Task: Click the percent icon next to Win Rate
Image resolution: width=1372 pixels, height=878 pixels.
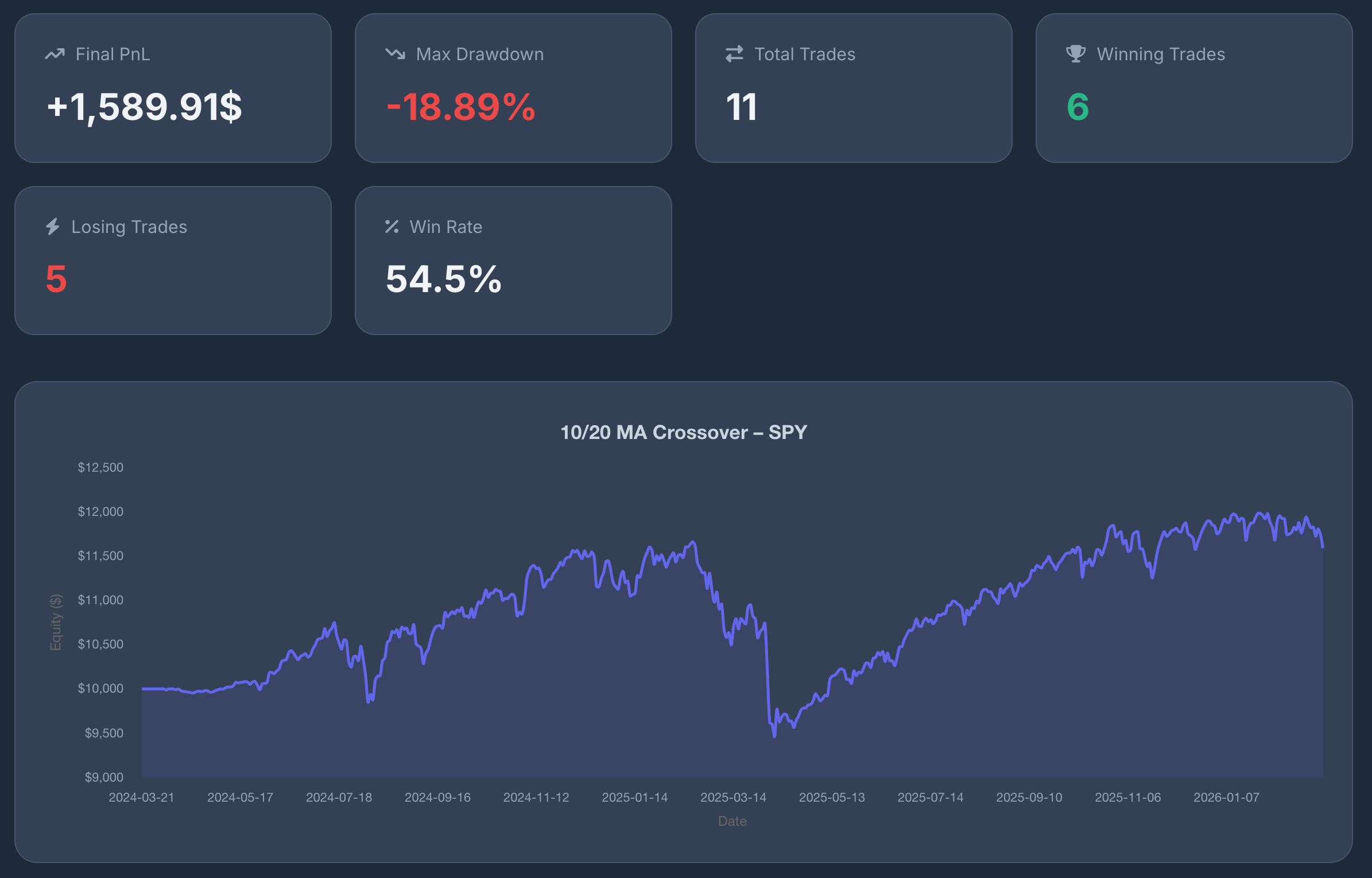Action: click(393, 227)
